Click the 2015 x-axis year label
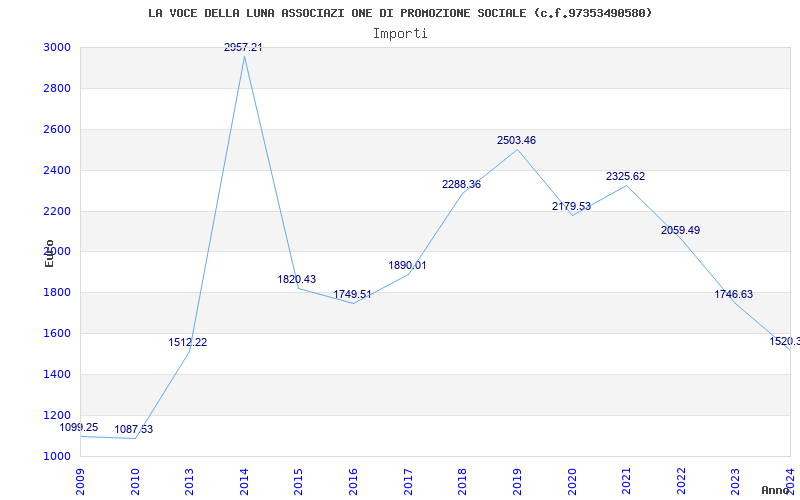 coord(299,482)
